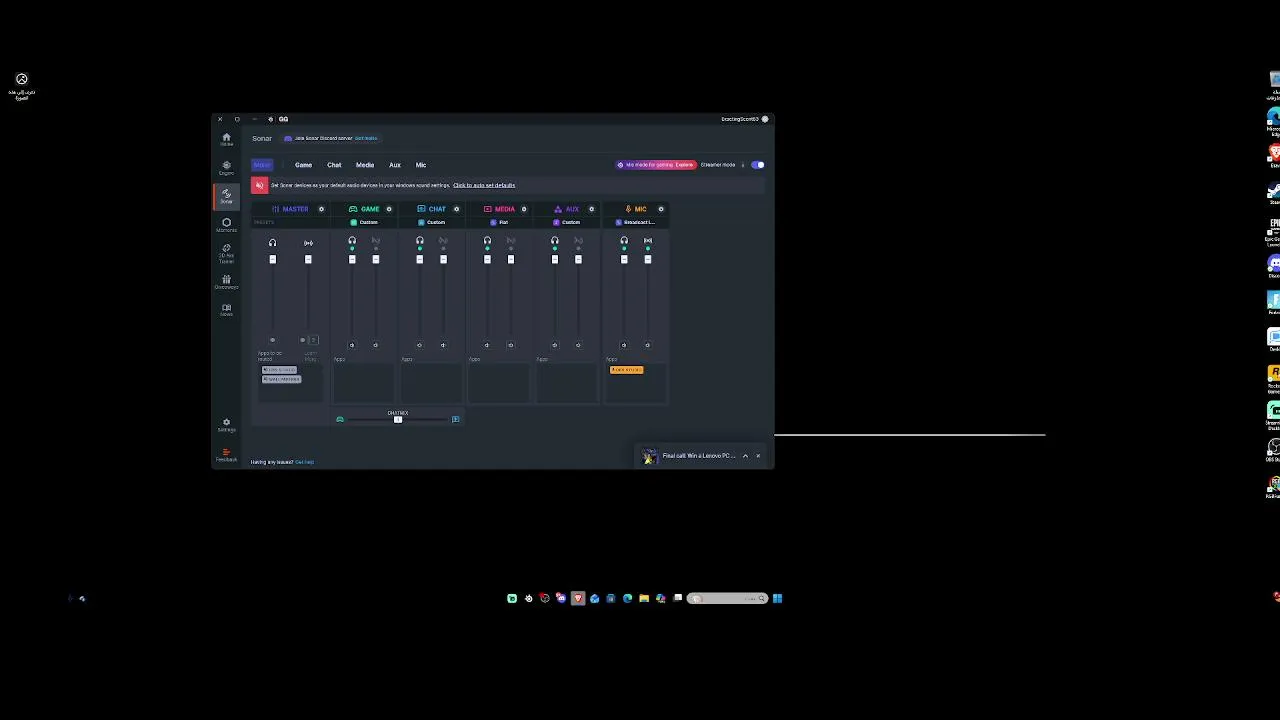Screen dimensions: 1280x720
Task: Mute the Mic streaming channel
Action: [x=647, y=345]
